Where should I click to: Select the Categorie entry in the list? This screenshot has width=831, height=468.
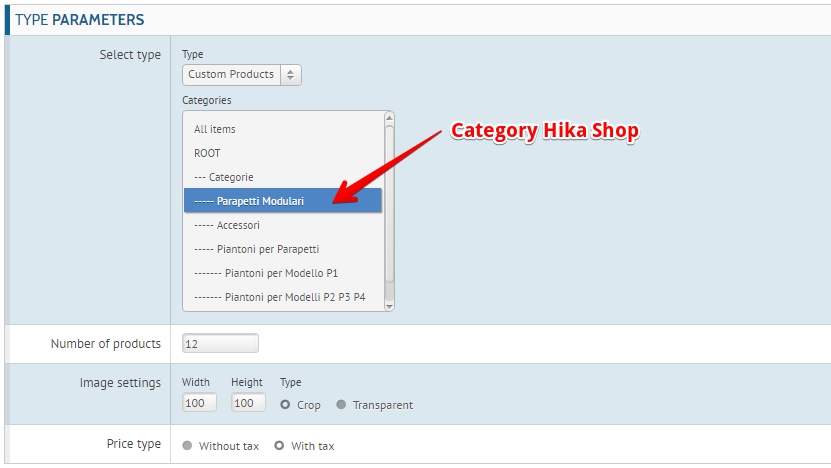point(224,177)
